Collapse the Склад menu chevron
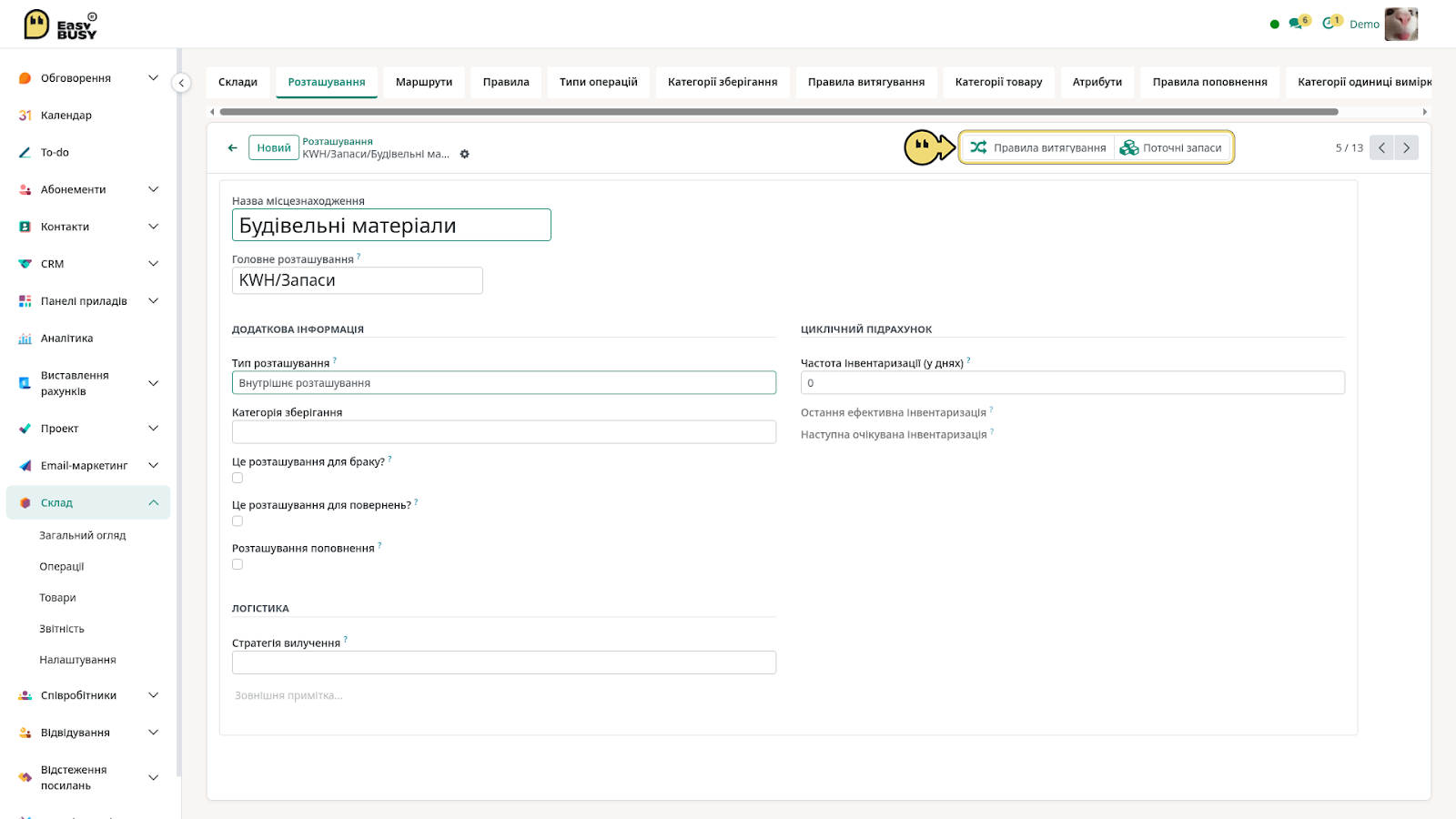The height and width of the screenshot is (819, 1456). click(154, 503)
